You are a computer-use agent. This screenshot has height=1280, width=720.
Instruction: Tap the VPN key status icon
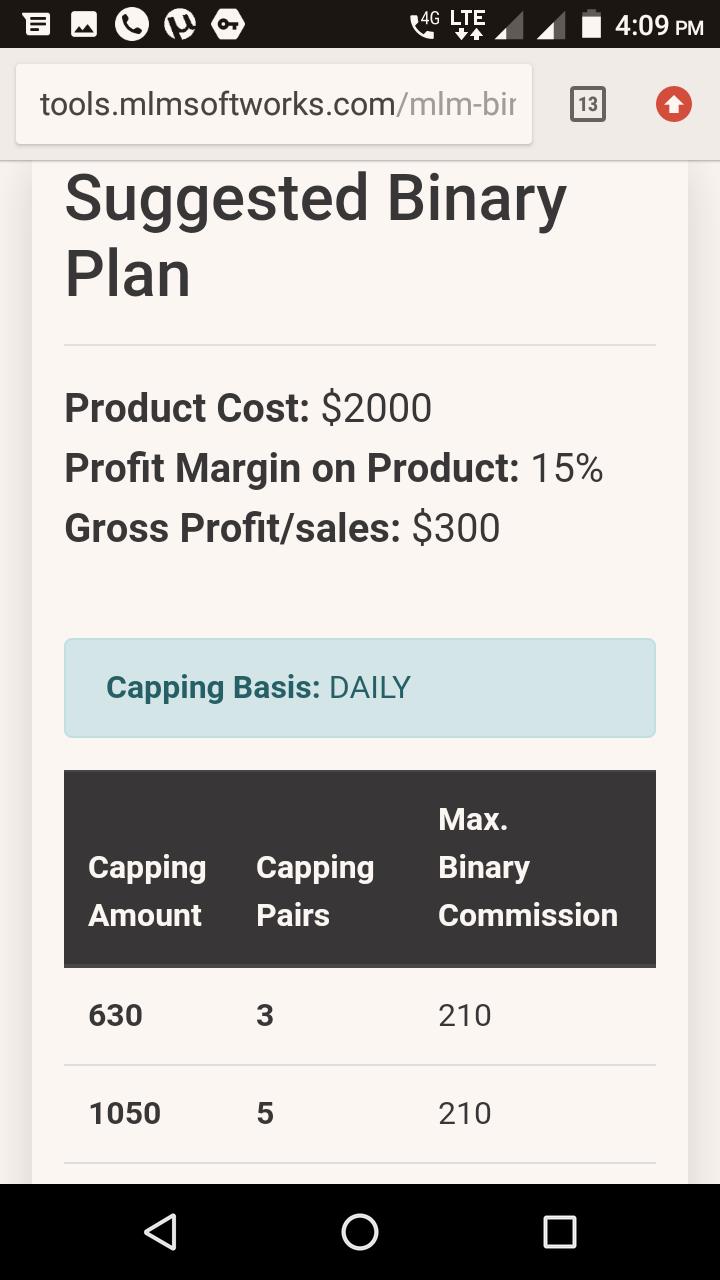click(x=228, y=23)
